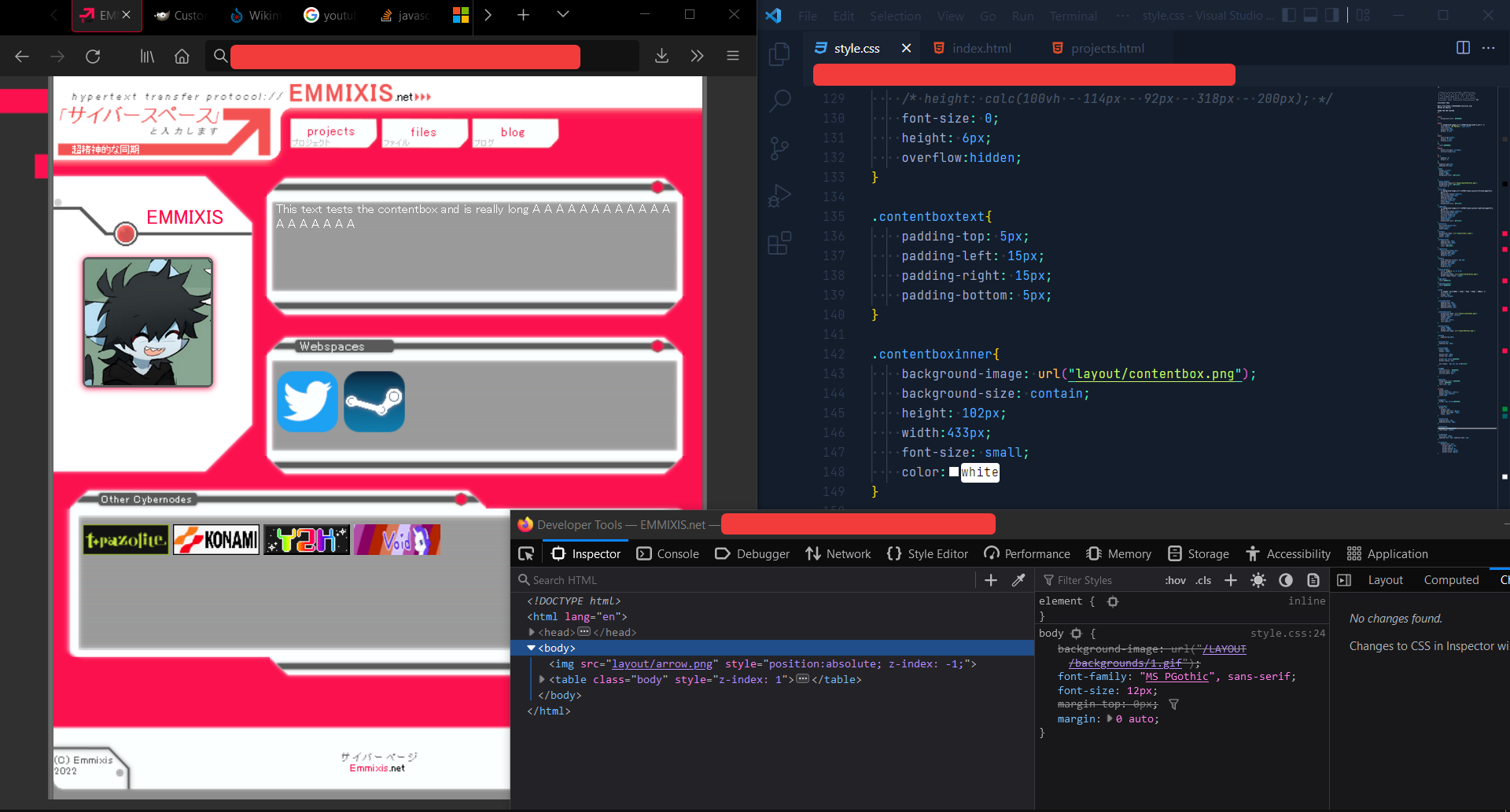Expand the head element node

point(532,632)
